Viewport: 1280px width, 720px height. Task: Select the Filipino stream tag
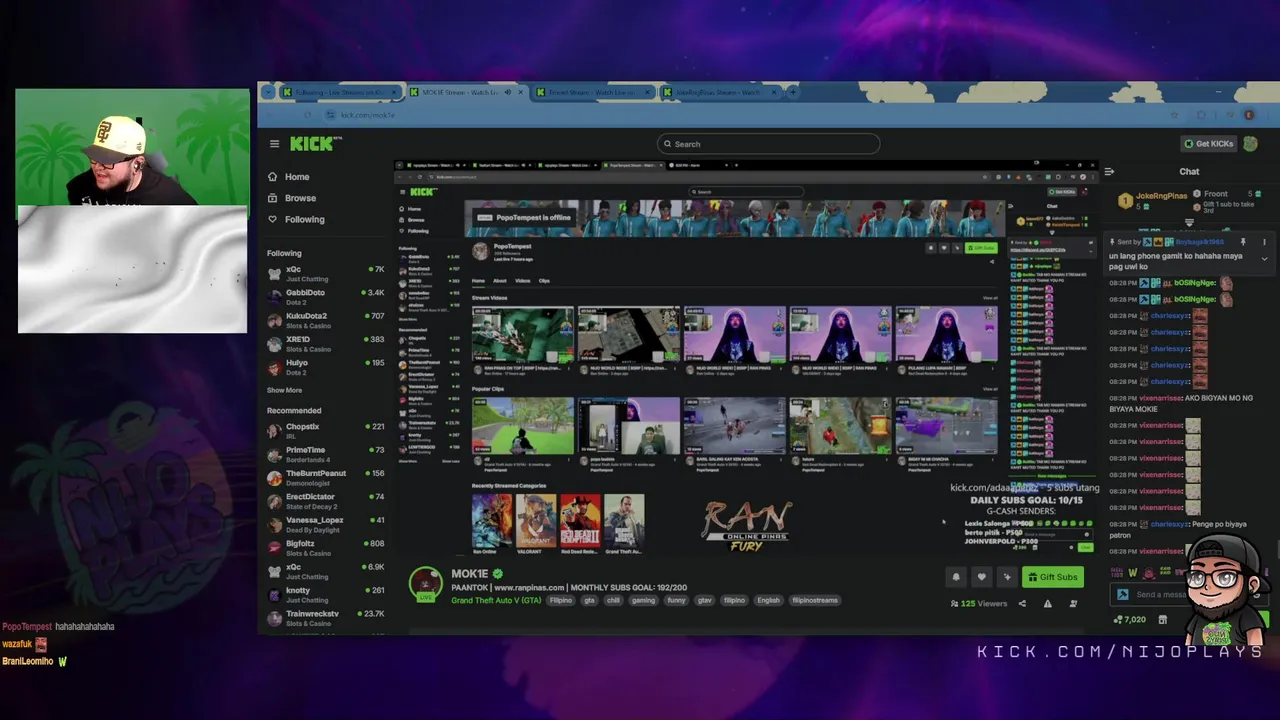click(x=560, y=600)
